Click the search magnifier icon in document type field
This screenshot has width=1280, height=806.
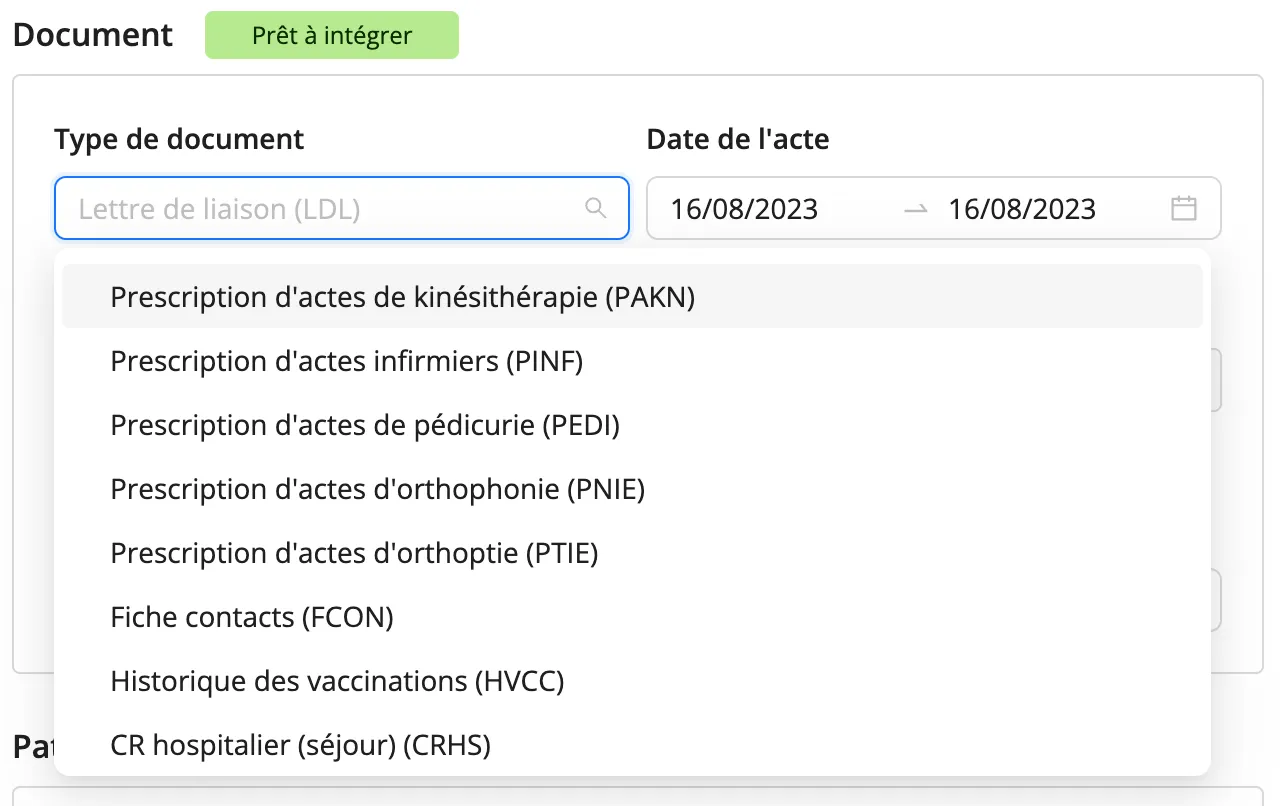595,208
